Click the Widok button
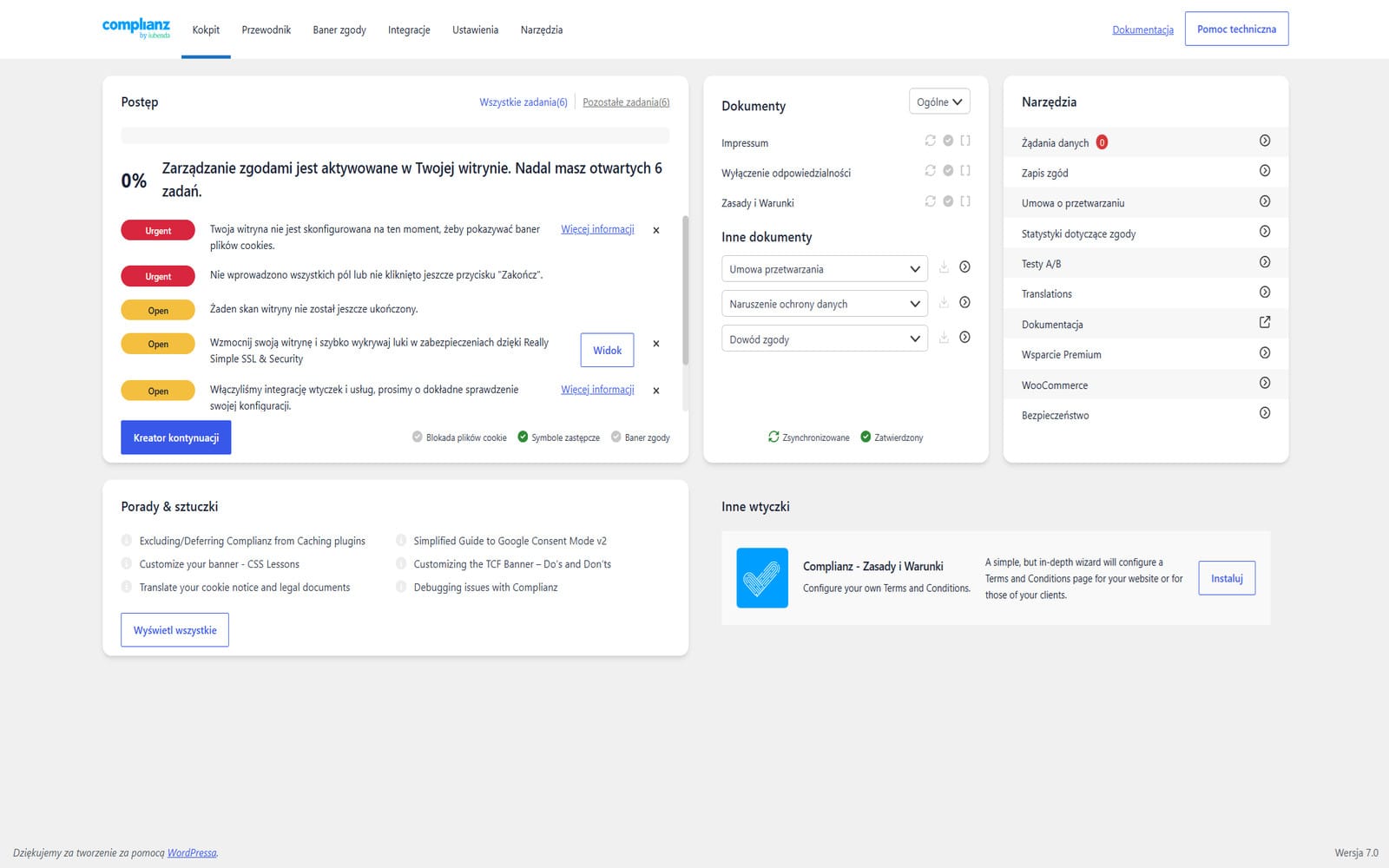1389x868 pixels. coord(608,351)
